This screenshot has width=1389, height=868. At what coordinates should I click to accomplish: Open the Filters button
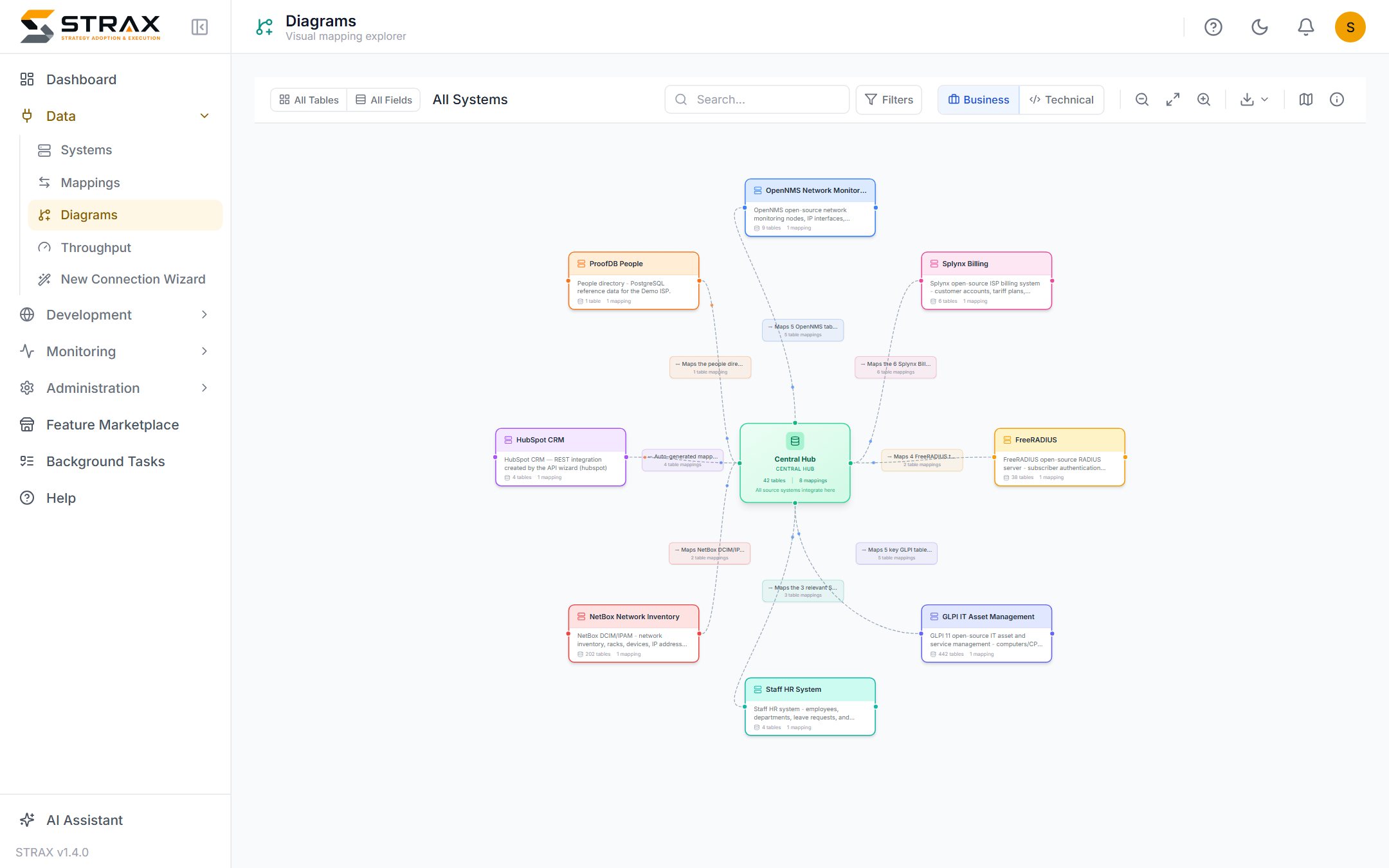[x=889, y=100]
